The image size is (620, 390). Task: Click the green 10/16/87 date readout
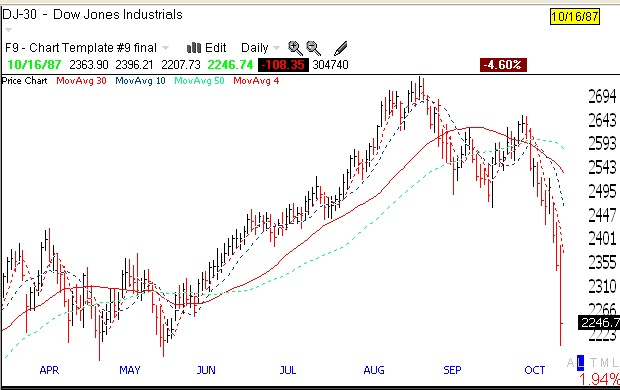click(x=34, y=64)
